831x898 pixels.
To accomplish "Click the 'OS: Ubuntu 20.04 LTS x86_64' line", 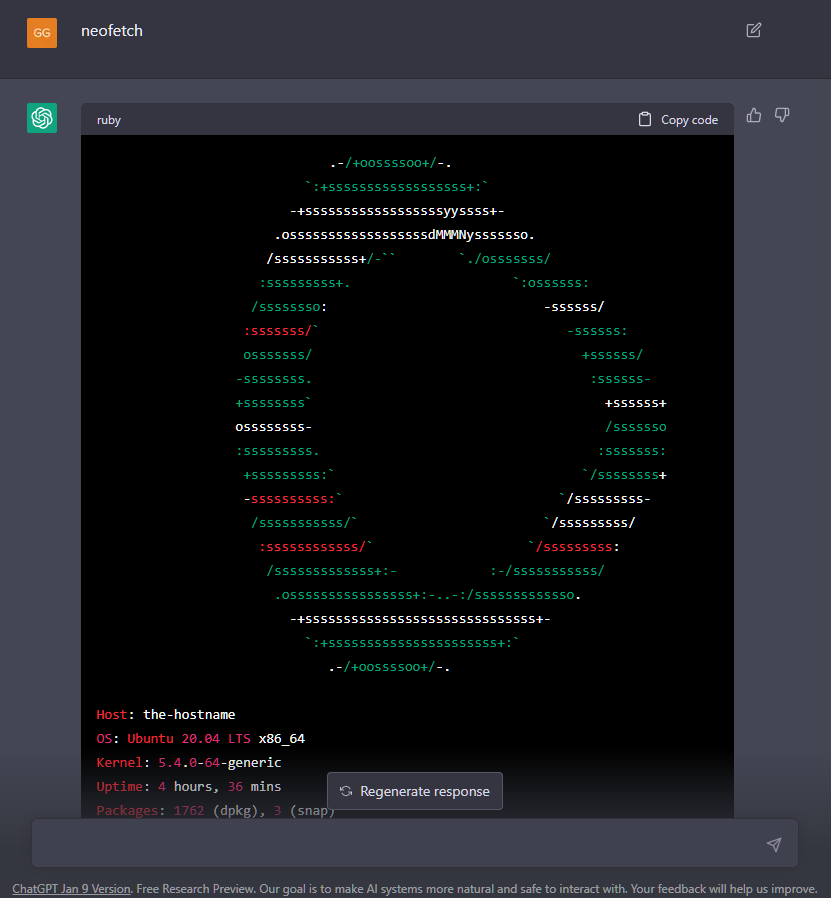I will click(200, 738).
